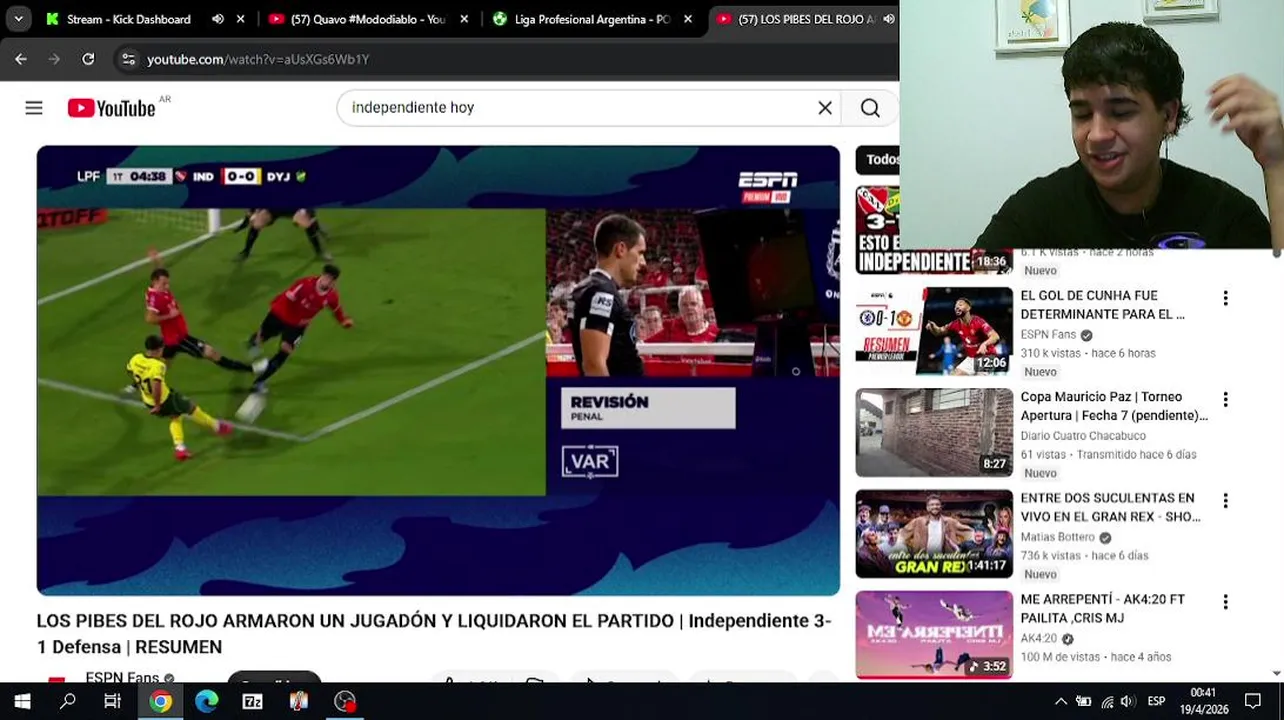The image size is (1284, 720).
Task: Go to the YouTube home logo
Action: (111, 108)
